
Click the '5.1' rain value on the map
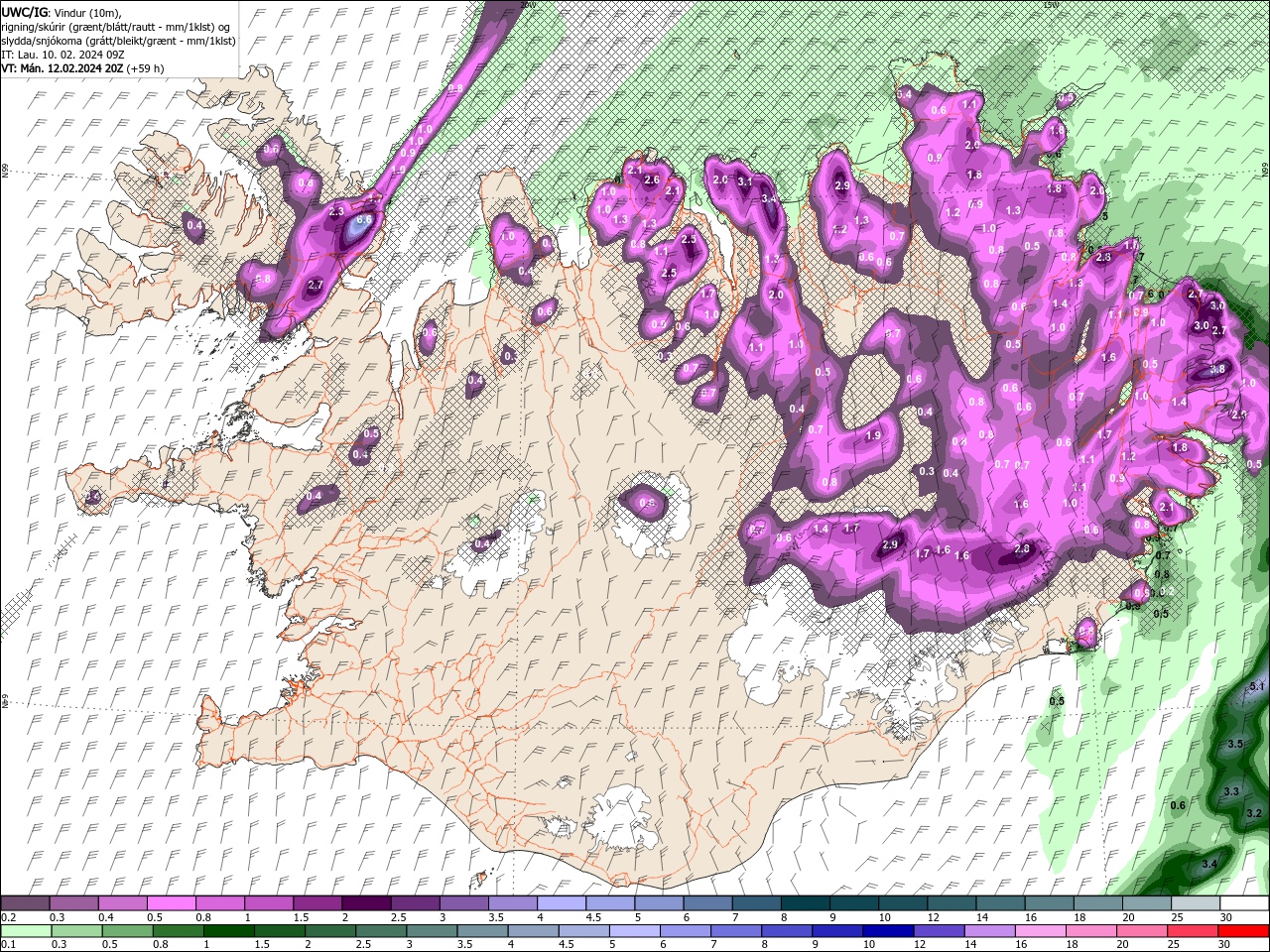(x=1257, y=686)
